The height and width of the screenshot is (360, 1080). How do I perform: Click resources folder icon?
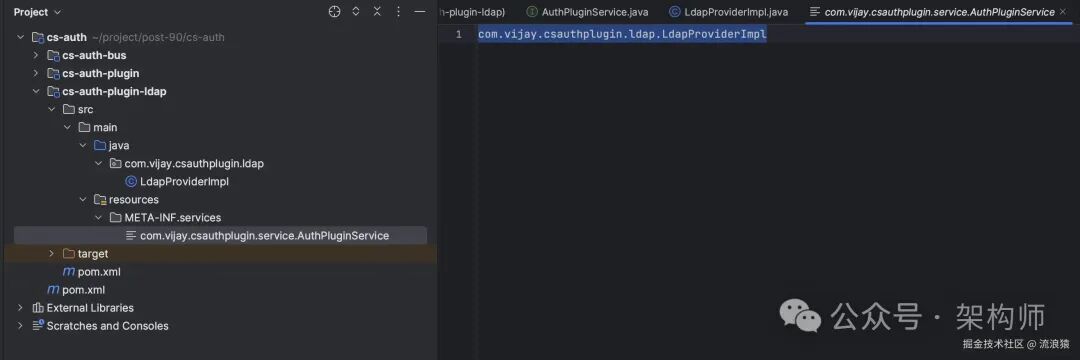(x=100, y=200)
